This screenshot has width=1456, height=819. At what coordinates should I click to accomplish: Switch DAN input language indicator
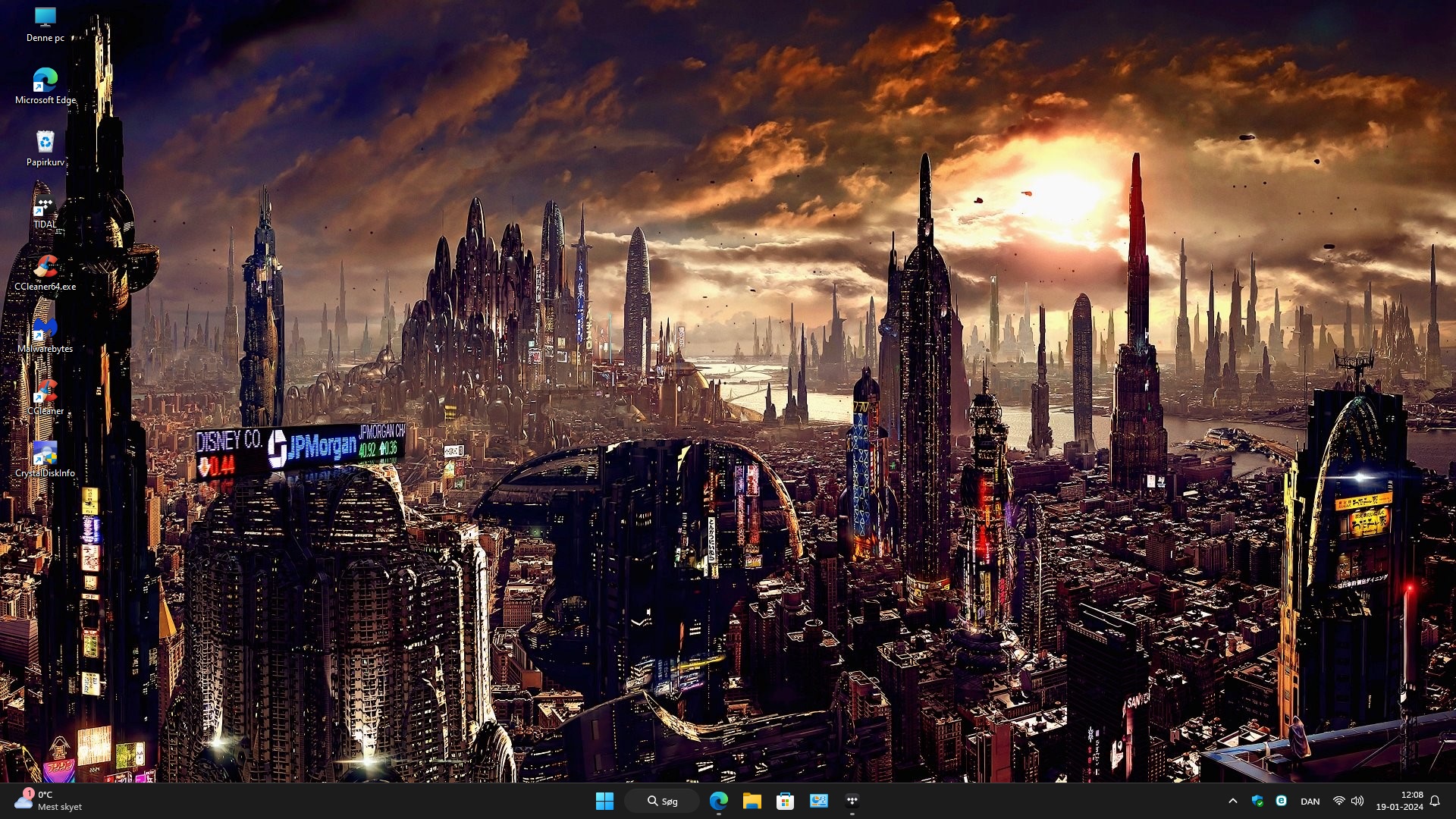tap(1310, 802)
